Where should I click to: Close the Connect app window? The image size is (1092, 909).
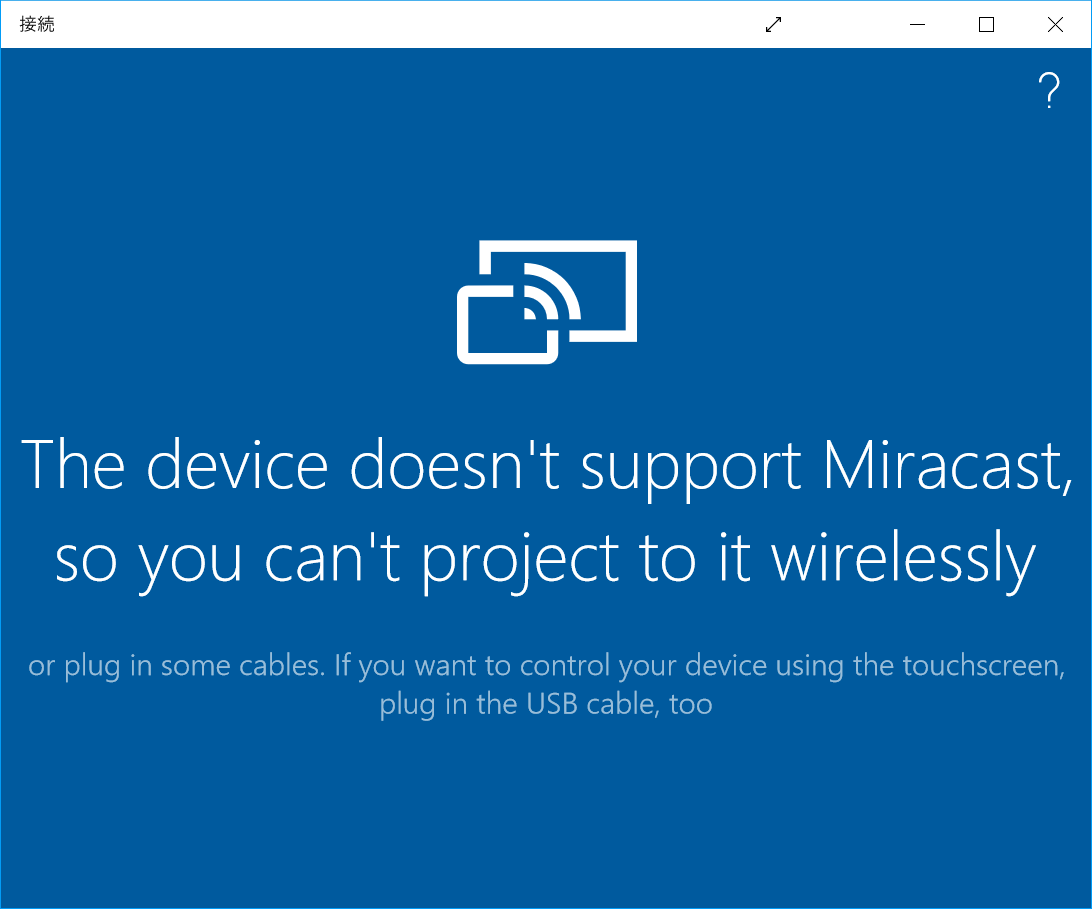click(1056, 24)
